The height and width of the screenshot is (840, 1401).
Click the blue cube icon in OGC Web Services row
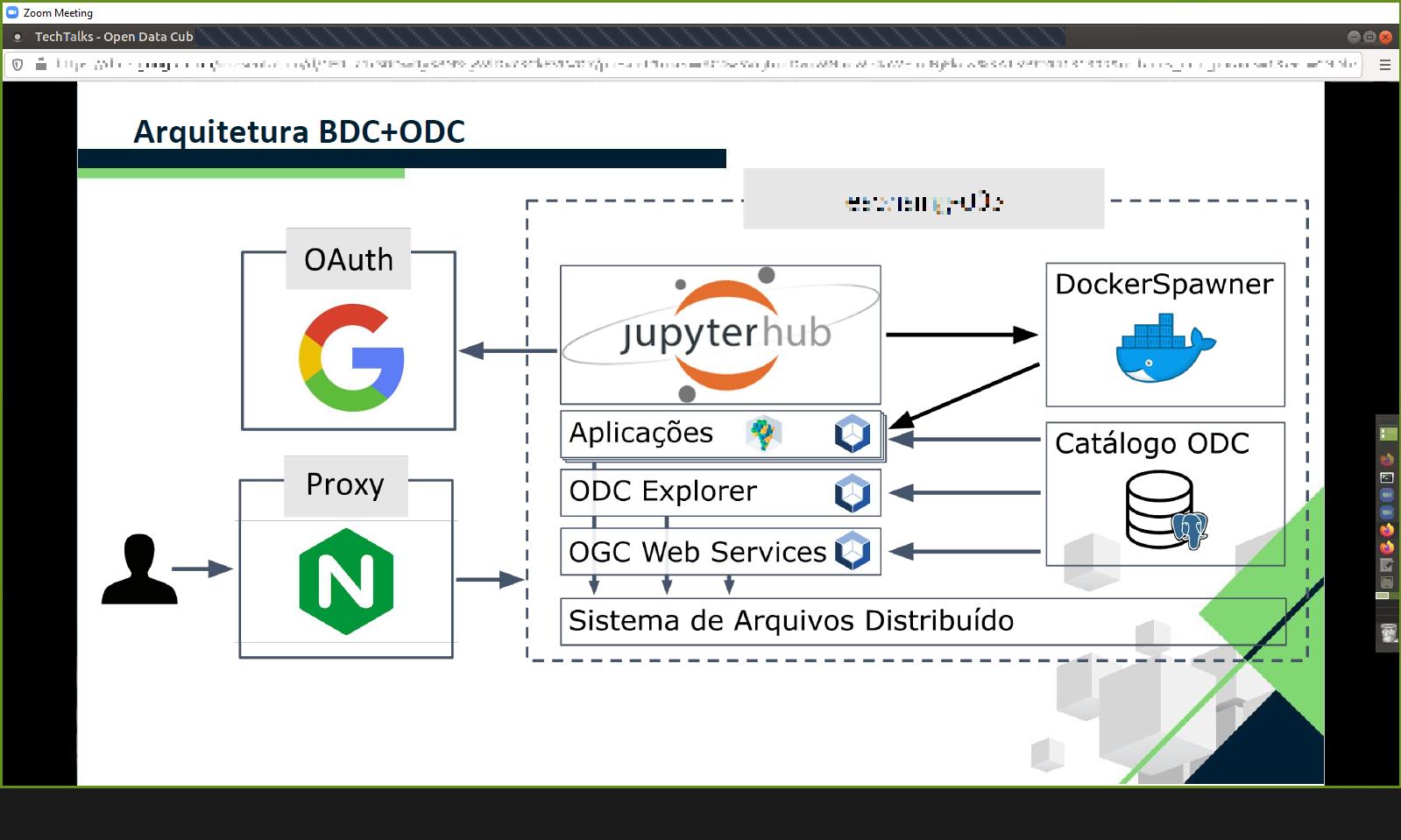pos(853,551)
